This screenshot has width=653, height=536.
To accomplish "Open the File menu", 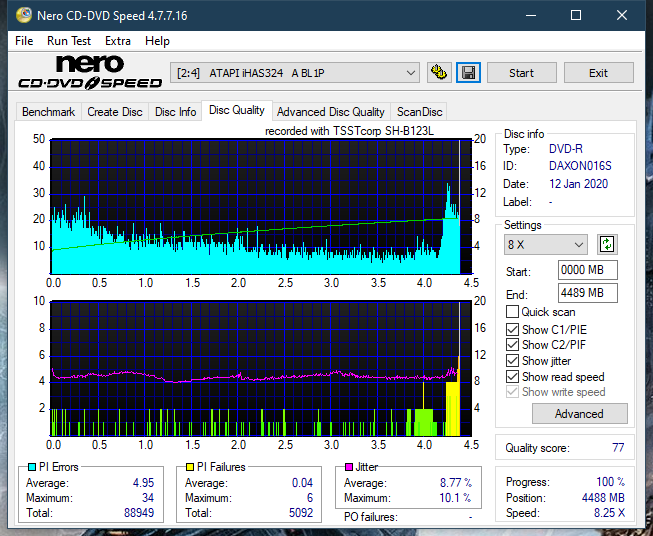I will coord(24,41).
